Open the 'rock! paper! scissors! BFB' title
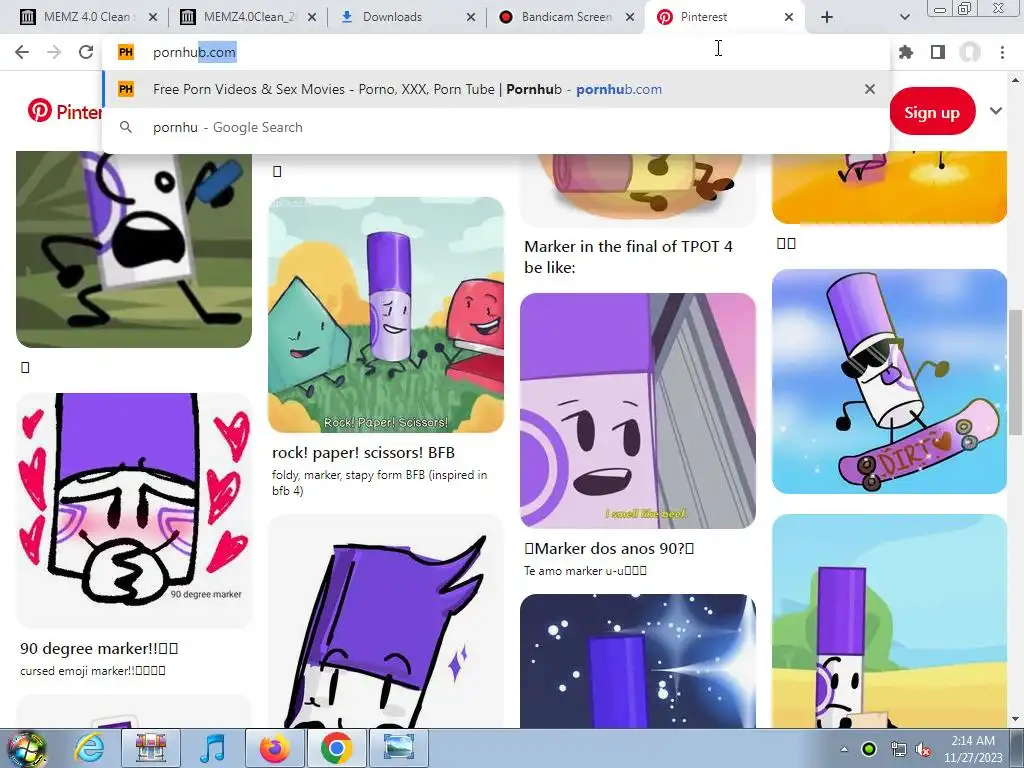The height and width of the screenshot is (768, 1024). coord(363,453)
